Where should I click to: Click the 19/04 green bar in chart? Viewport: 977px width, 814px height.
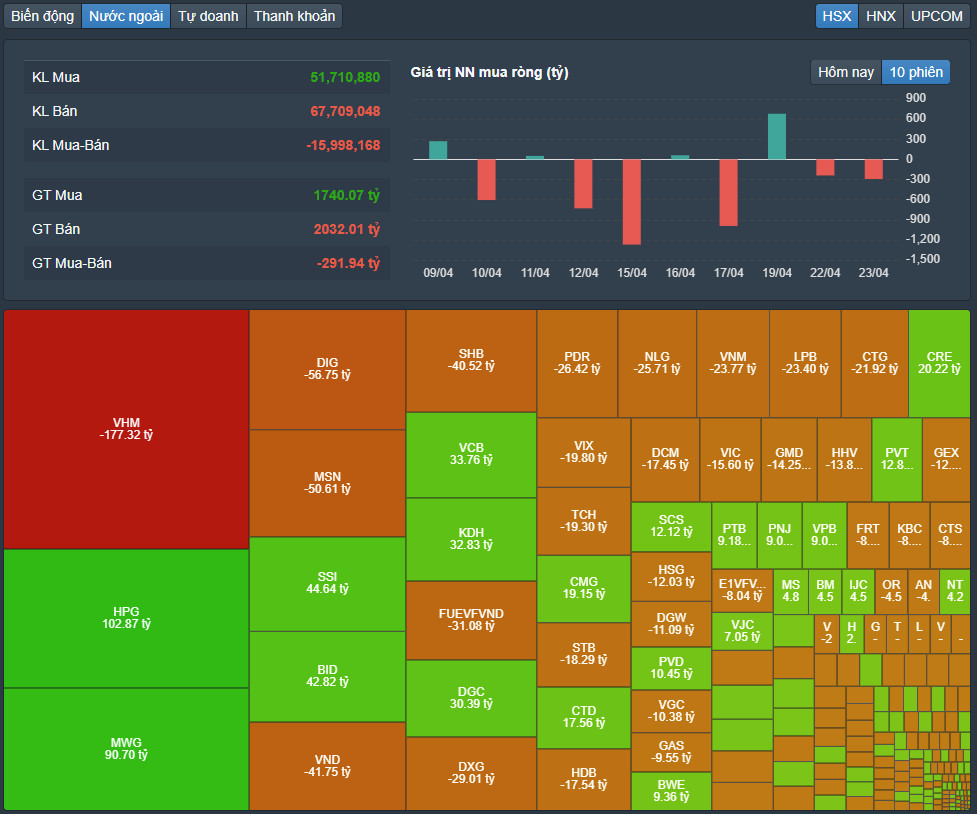click(777, 136)
